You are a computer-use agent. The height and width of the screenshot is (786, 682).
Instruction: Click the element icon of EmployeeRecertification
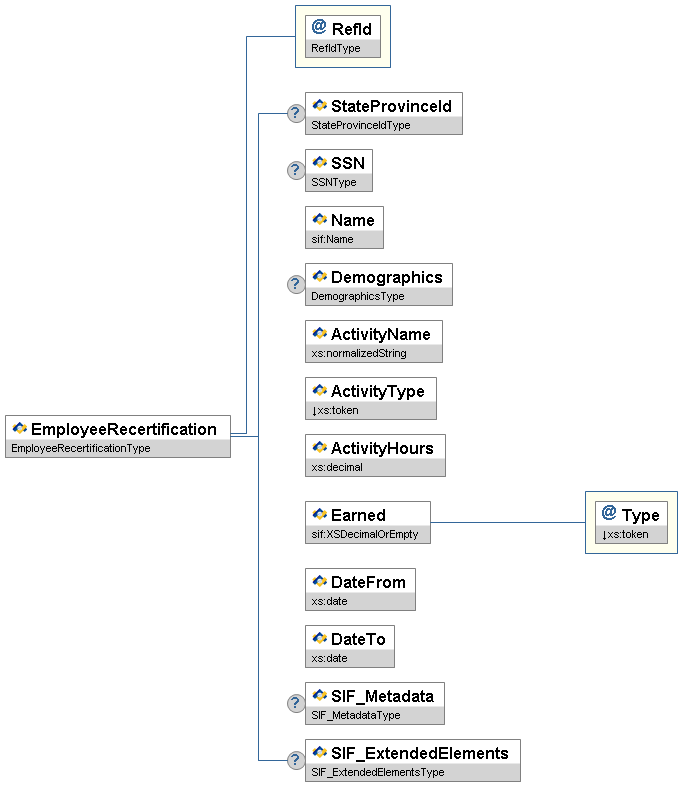[x=19, y=429]
